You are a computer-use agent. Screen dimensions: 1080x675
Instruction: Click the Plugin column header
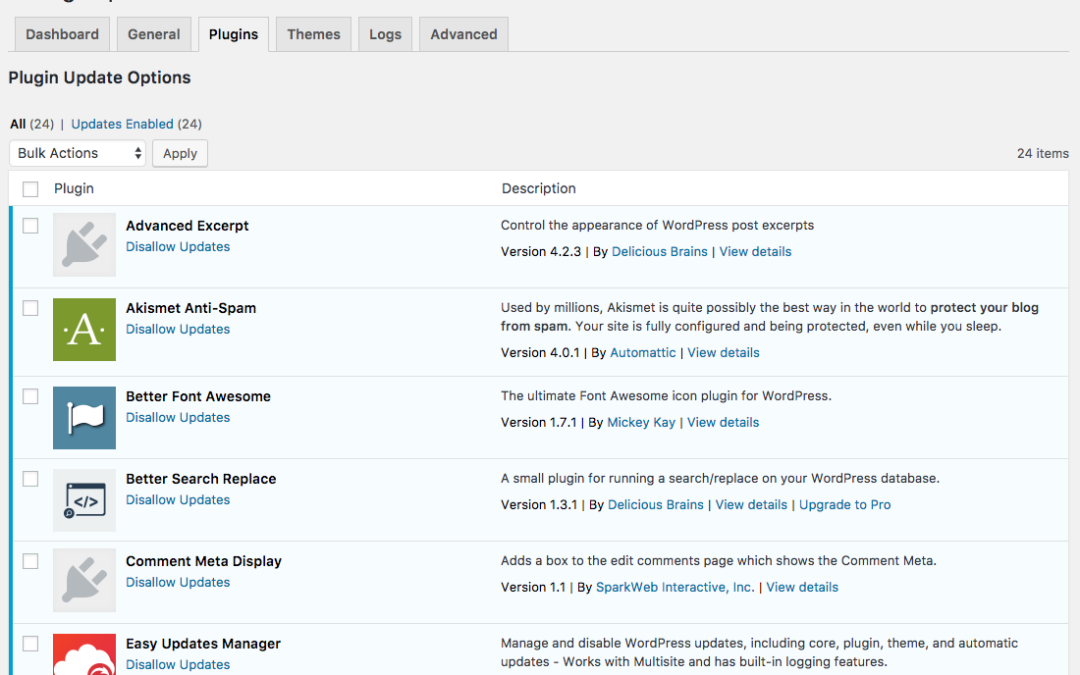[74, 189]
